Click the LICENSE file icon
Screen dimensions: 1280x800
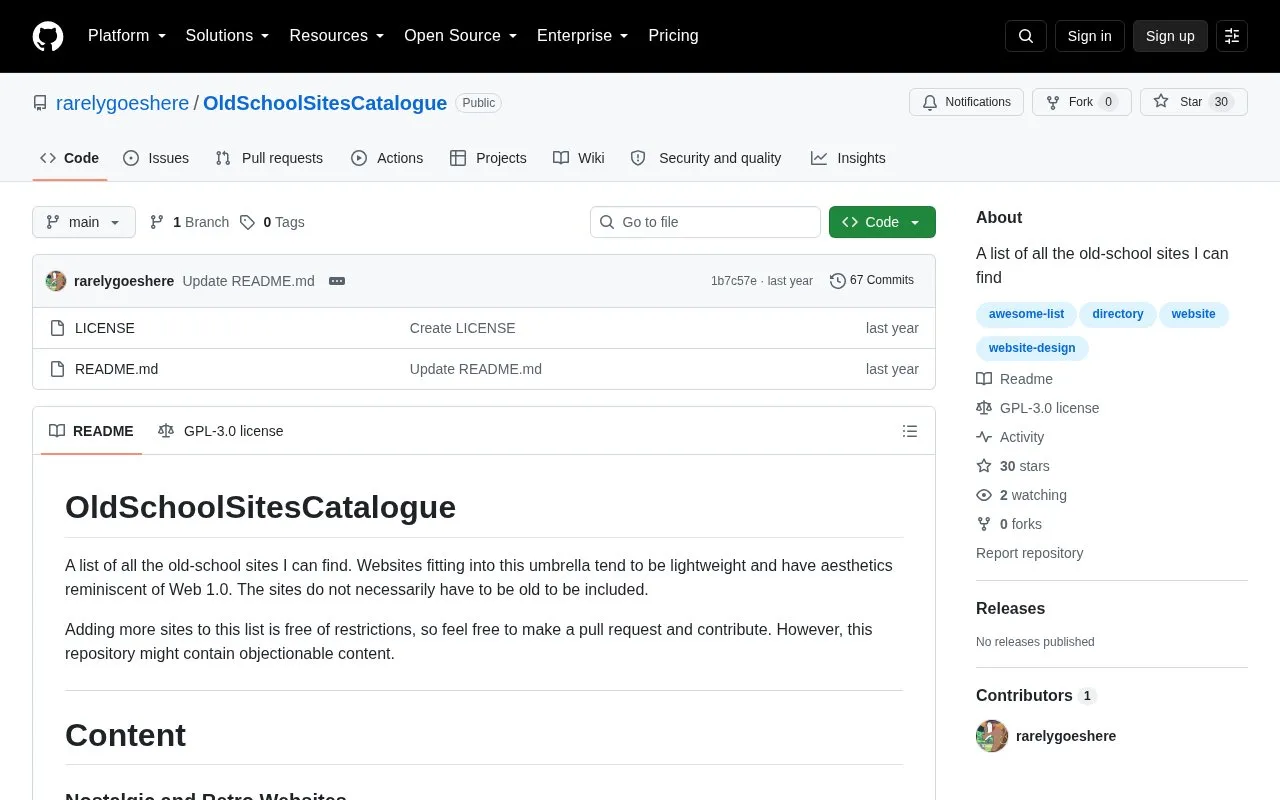click(x=57, y=328)
